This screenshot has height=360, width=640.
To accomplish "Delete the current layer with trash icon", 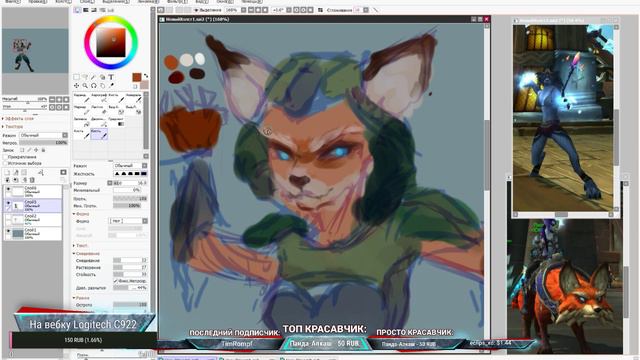I will [32, 180].
